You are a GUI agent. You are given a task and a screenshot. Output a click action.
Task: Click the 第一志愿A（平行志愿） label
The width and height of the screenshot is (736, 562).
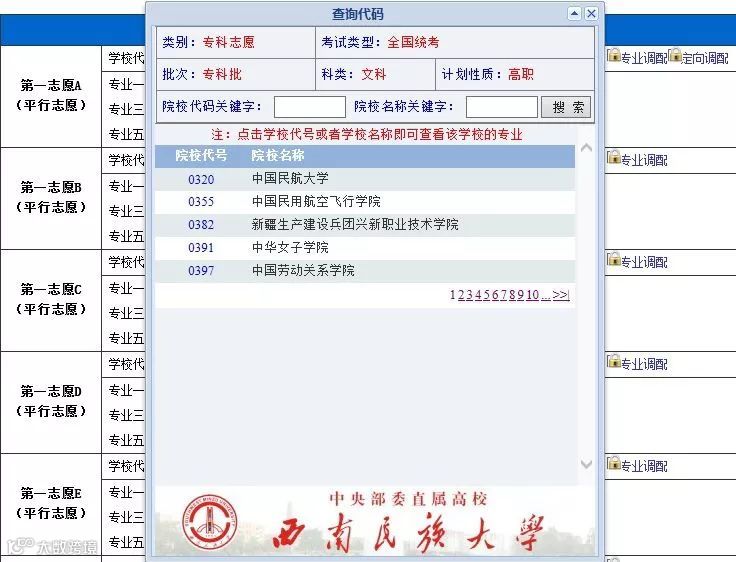point(51,95)
